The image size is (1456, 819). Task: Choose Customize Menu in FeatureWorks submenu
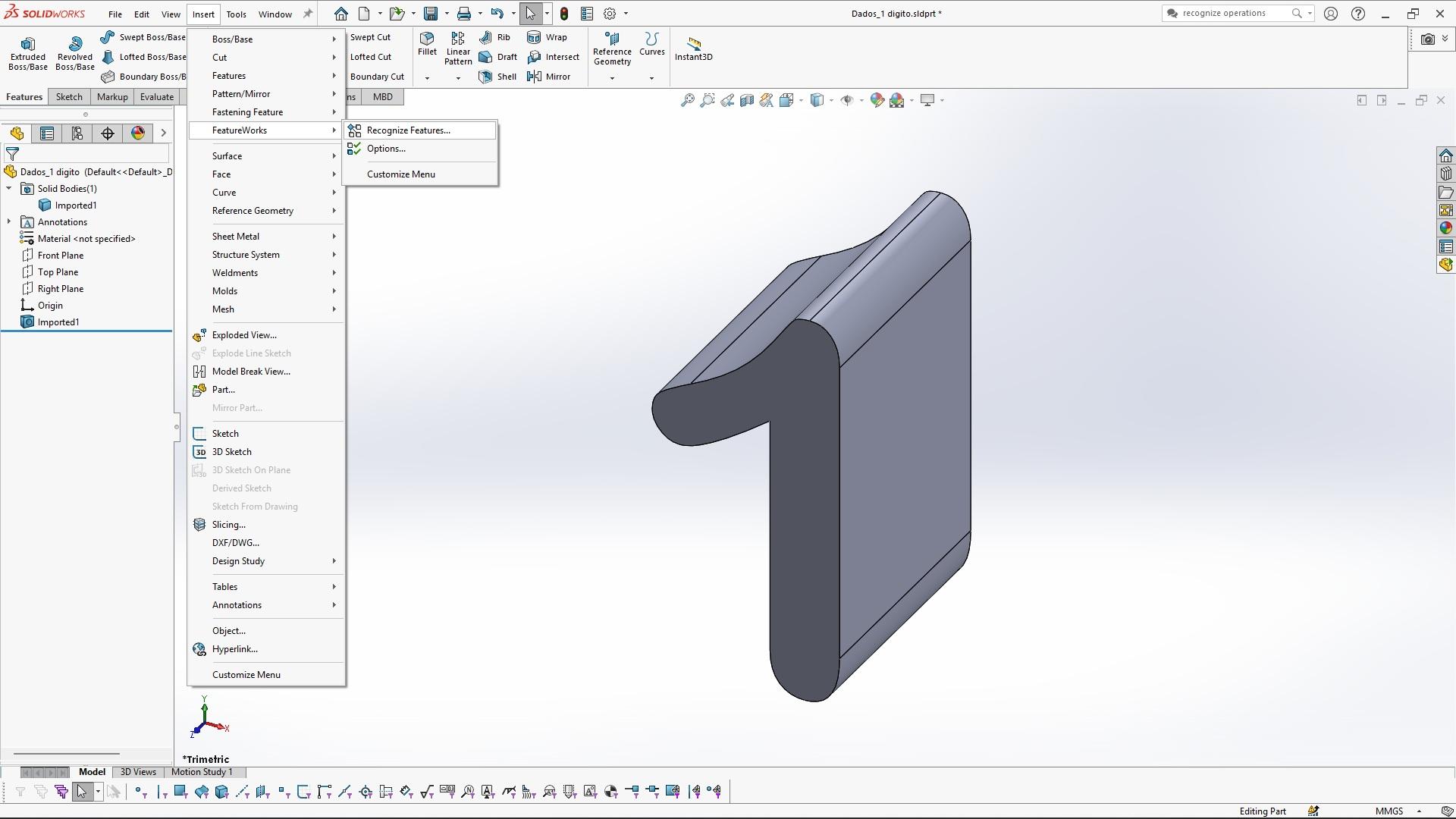(420, 174)
